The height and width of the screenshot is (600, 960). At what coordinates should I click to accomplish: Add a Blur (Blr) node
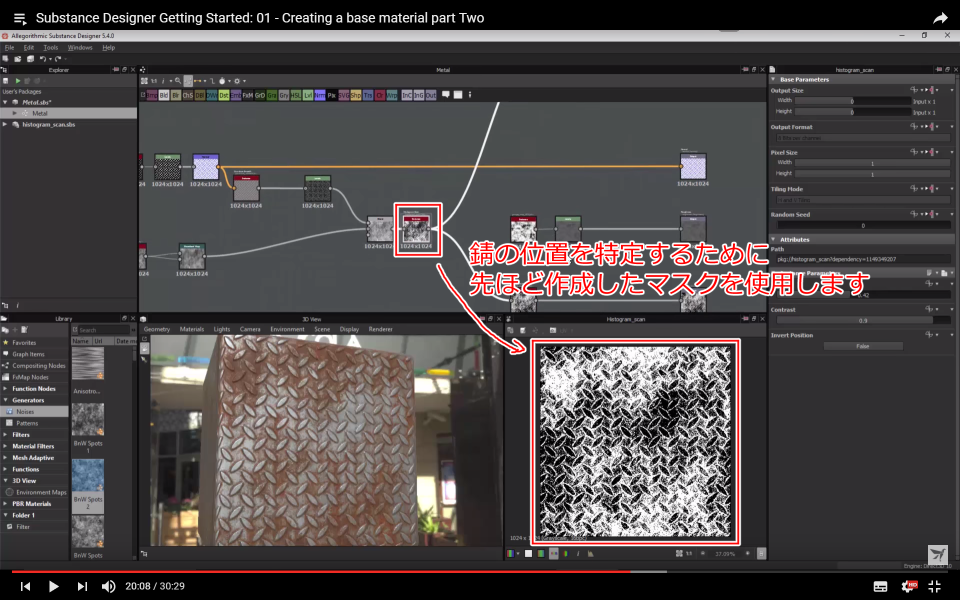click(176, 95)
